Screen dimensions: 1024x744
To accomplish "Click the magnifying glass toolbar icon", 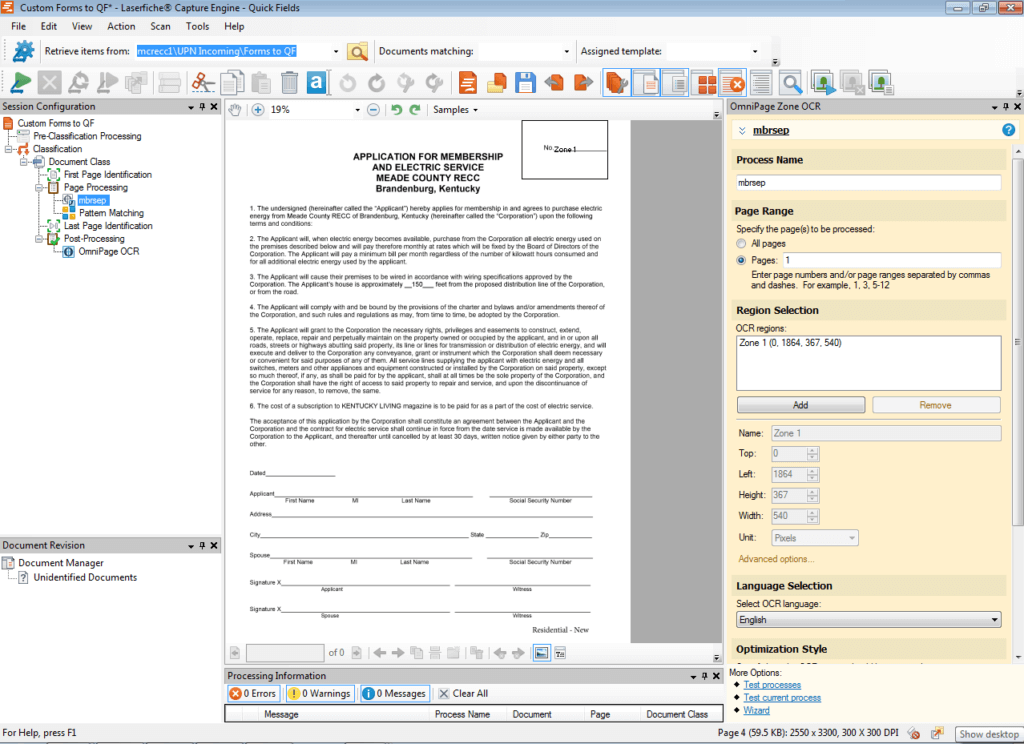I will click(790, 83).
